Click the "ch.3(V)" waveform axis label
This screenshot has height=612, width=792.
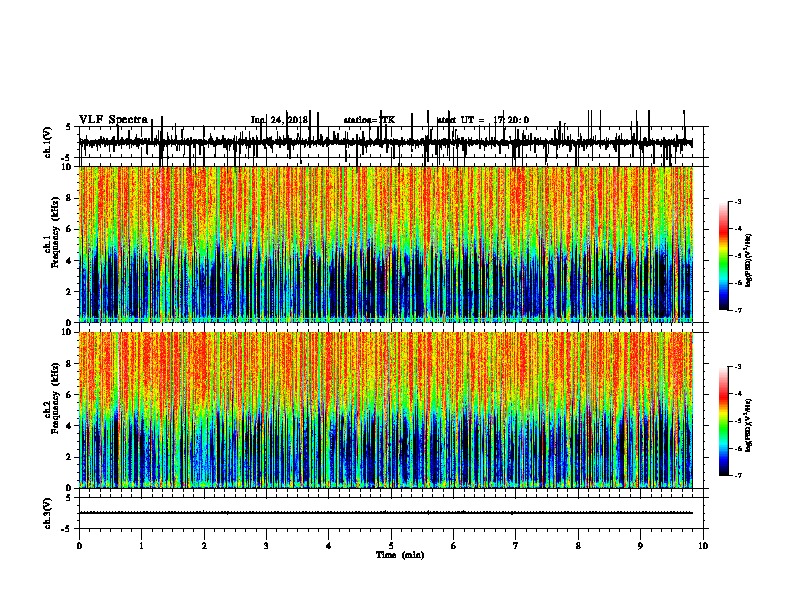[x=47, y=513]
